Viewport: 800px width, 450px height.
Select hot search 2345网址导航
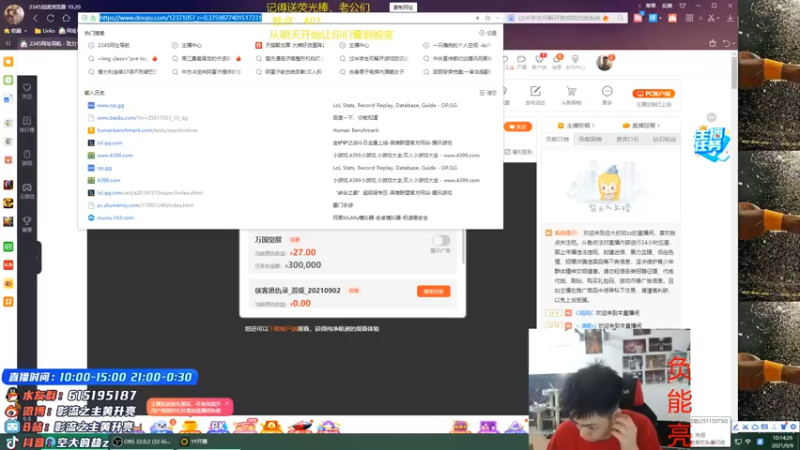pyautogui.click(x=109, y=45)
